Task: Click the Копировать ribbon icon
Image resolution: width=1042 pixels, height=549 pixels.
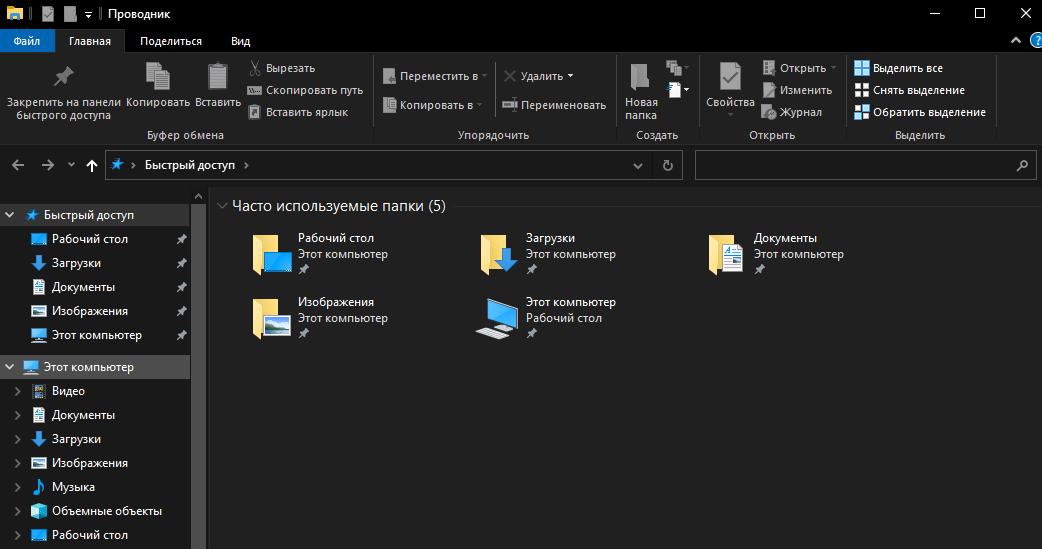Action: (158, 77)
